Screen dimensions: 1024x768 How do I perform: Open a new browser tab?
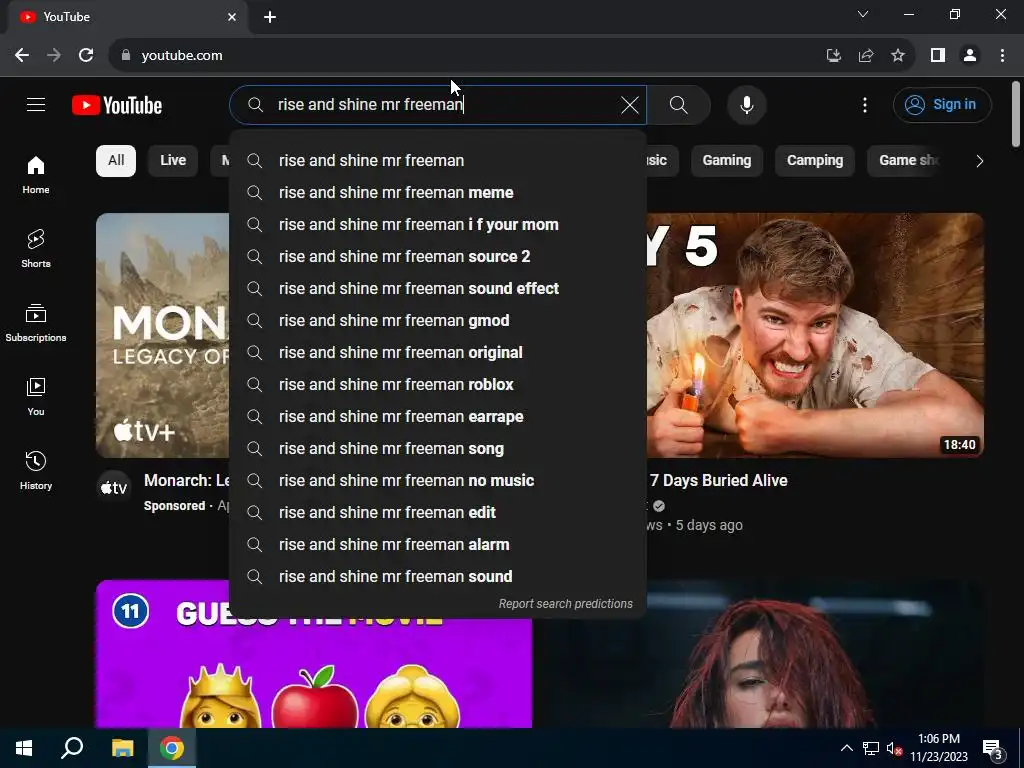[x=270, y=17]
